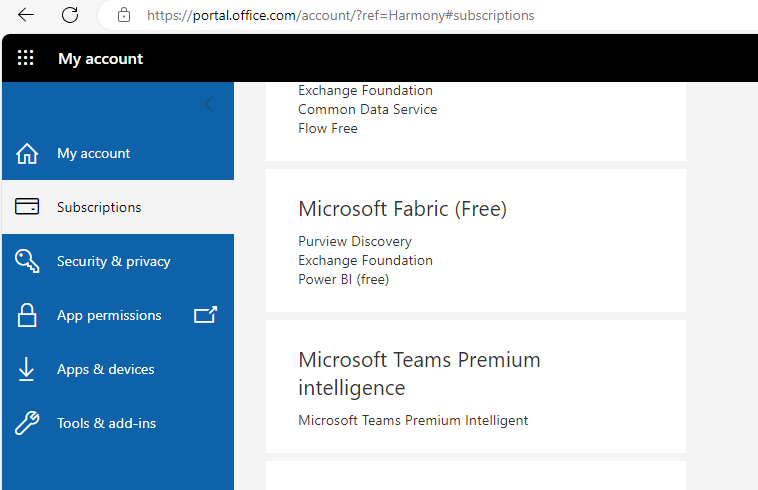The height and width of the screenshot is (490, 758).
Task: Click the wrench Tools & add-ins icon
Action: click(x=27, y=423)
